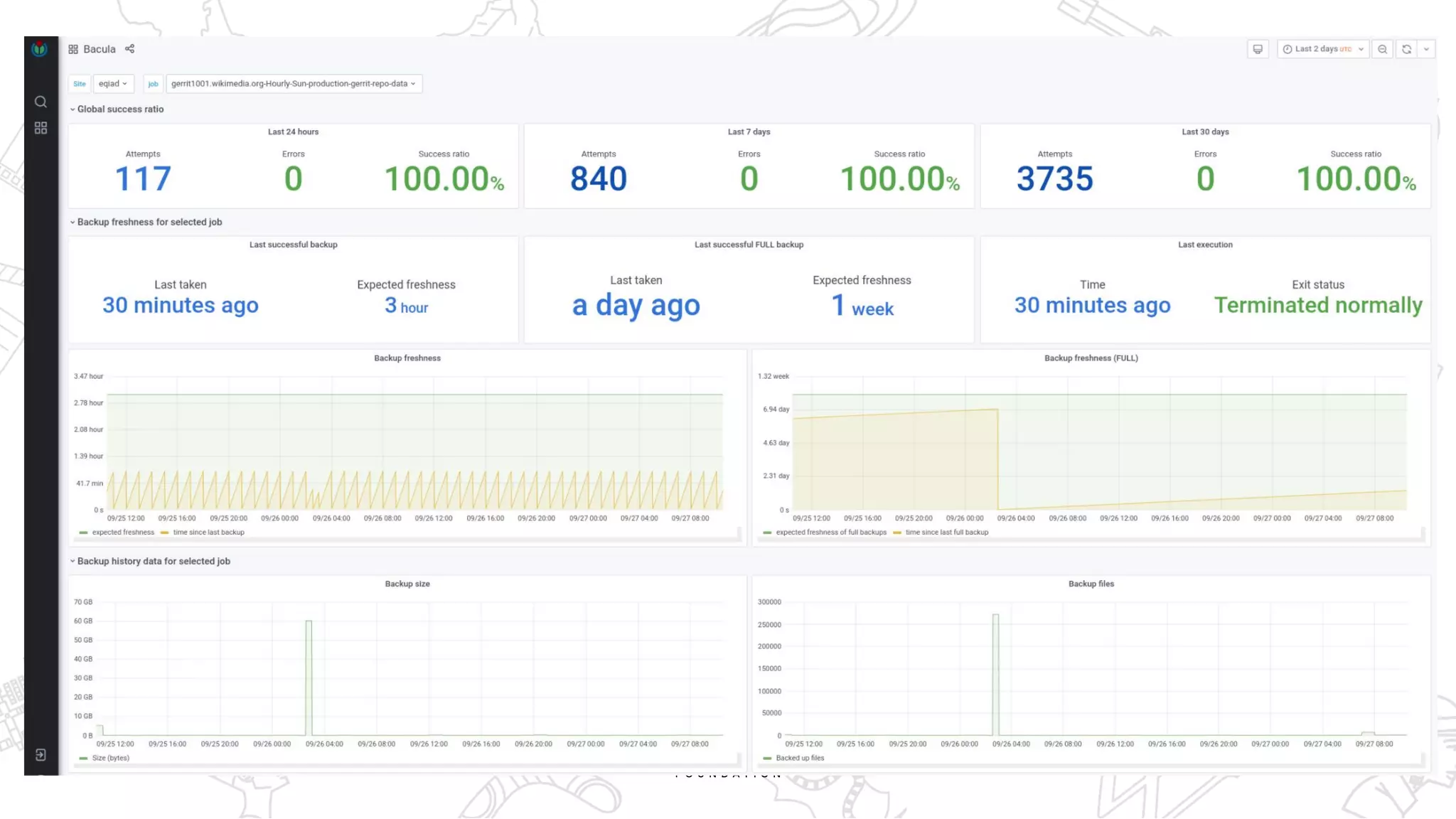Image resolution: width=1456 pixels, height=819 pixels.
Task: Open the dashboards grid icon in sidebar
Action: coord(41,128)
